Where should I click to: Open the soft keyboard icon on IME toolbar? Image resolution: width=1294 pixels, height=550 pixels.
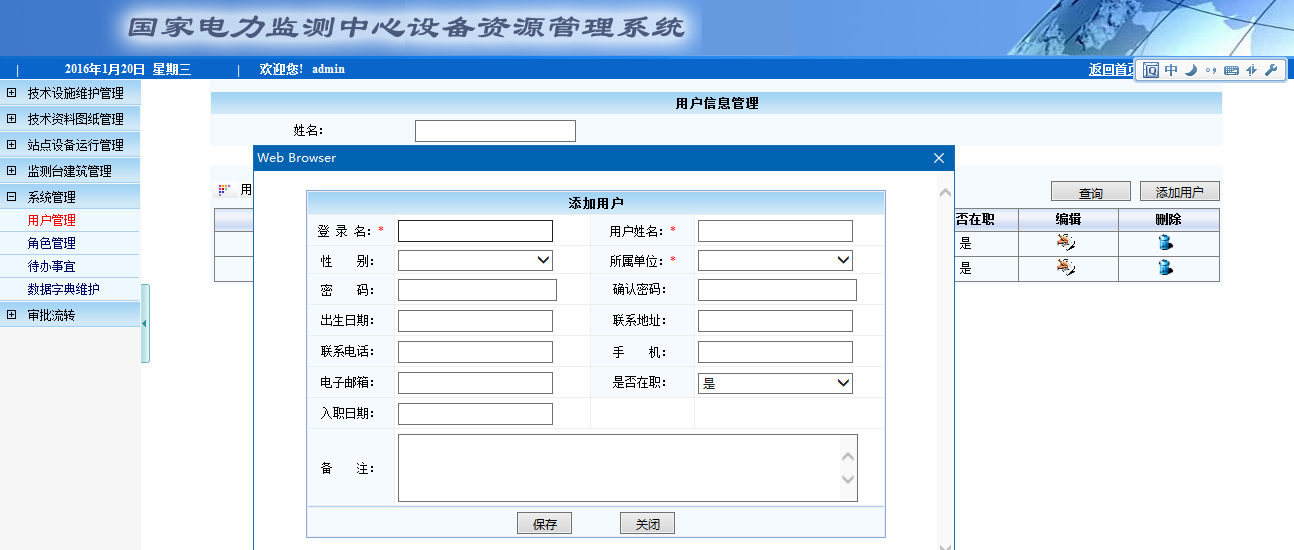tap(1231, 70)
